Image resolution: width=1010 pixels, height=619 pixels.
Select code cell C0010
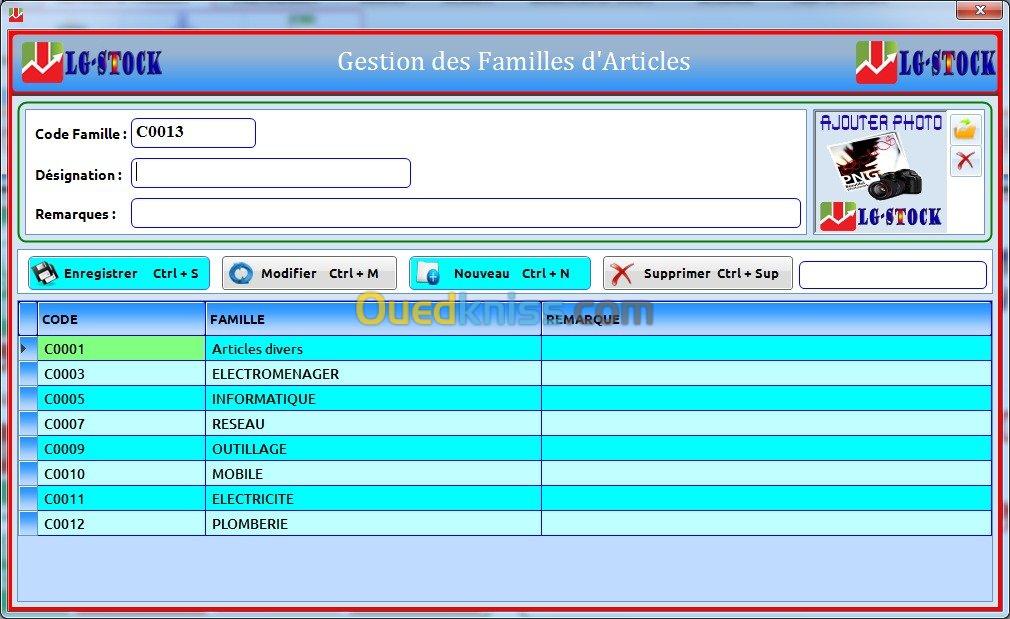(x=121, y=473)
